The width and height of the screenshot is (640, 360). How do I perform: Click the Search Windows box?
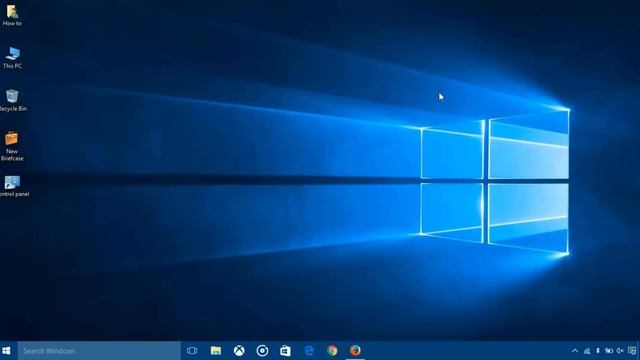point(99,351)
